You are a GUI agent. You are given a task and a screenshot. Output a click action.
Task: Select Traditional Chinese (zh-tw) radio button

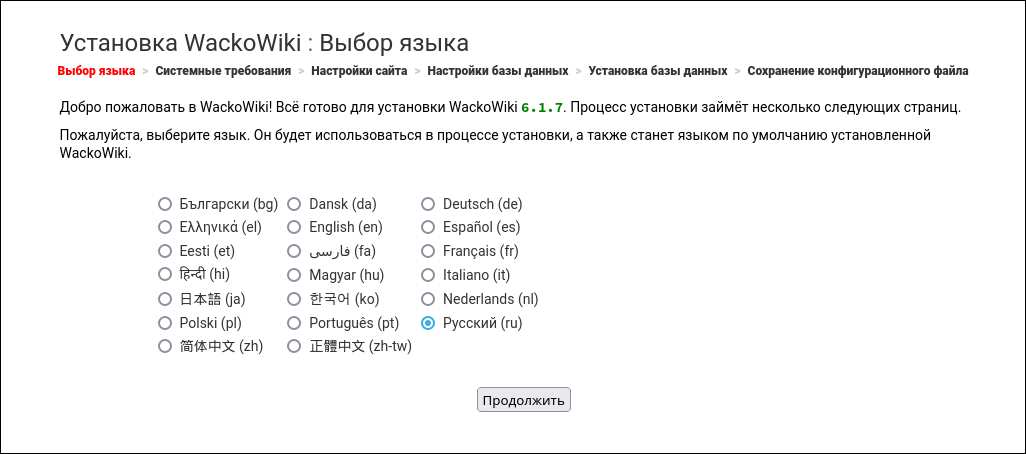[x=295, y=347]
